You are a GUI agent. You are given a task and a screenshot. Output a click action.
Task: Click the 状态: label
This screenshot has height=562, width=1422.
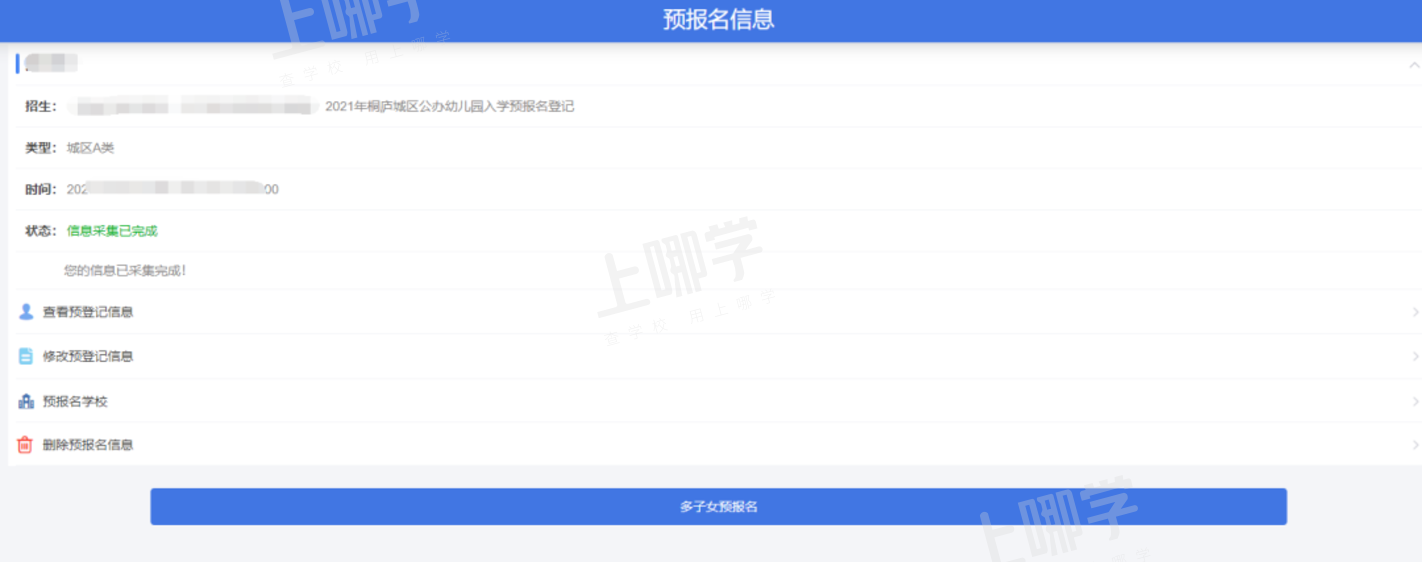tap(41, 231)
